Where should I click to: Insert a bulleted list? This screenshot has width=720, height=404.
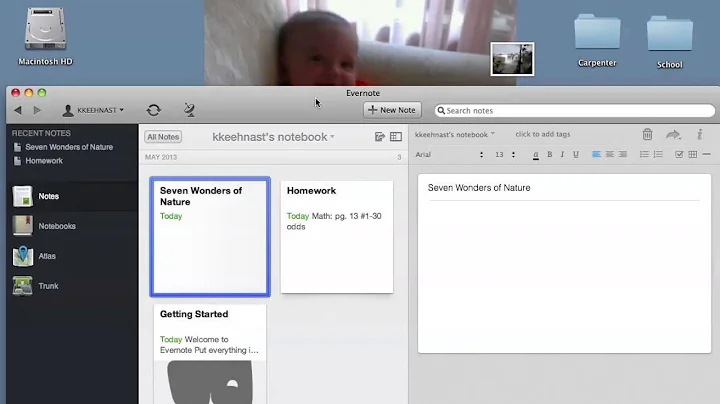[x=644, y=154]
